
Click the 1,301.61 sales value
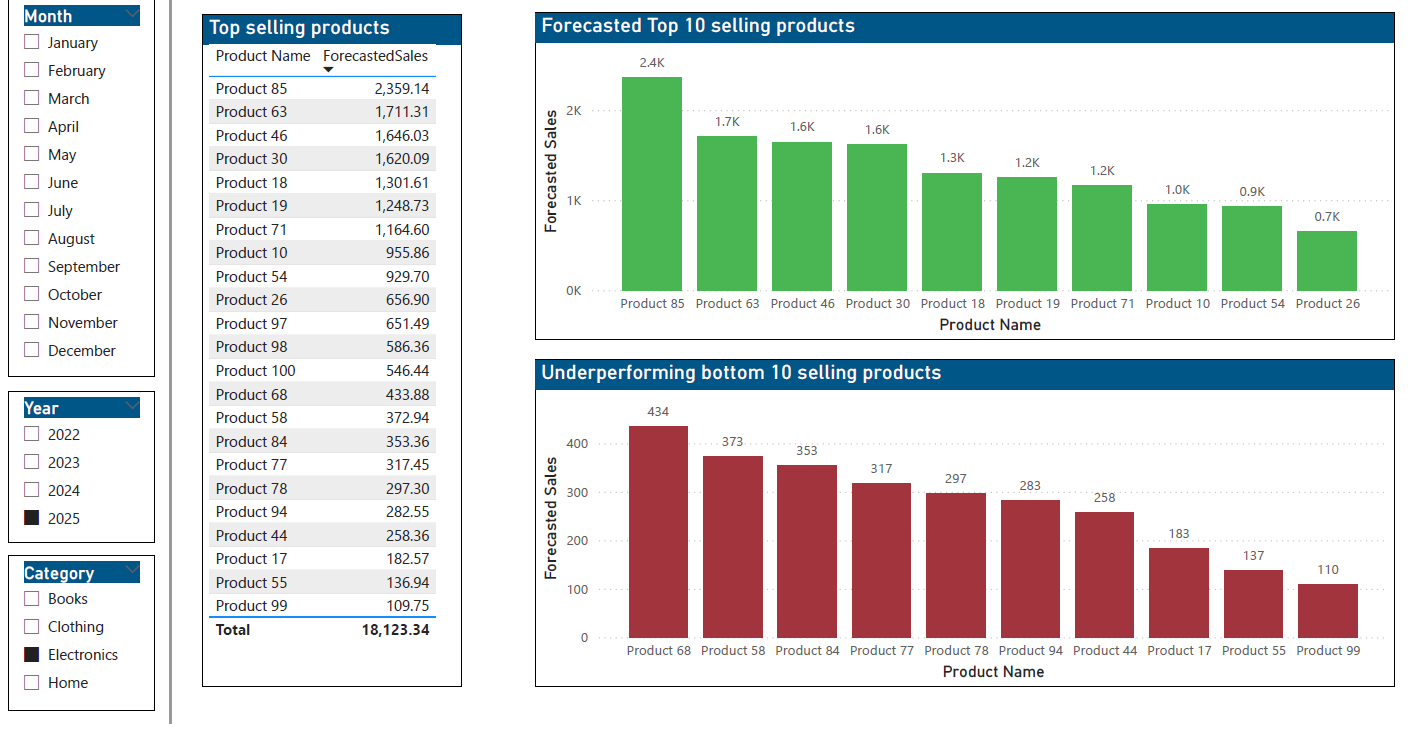[x=402, y=182]
